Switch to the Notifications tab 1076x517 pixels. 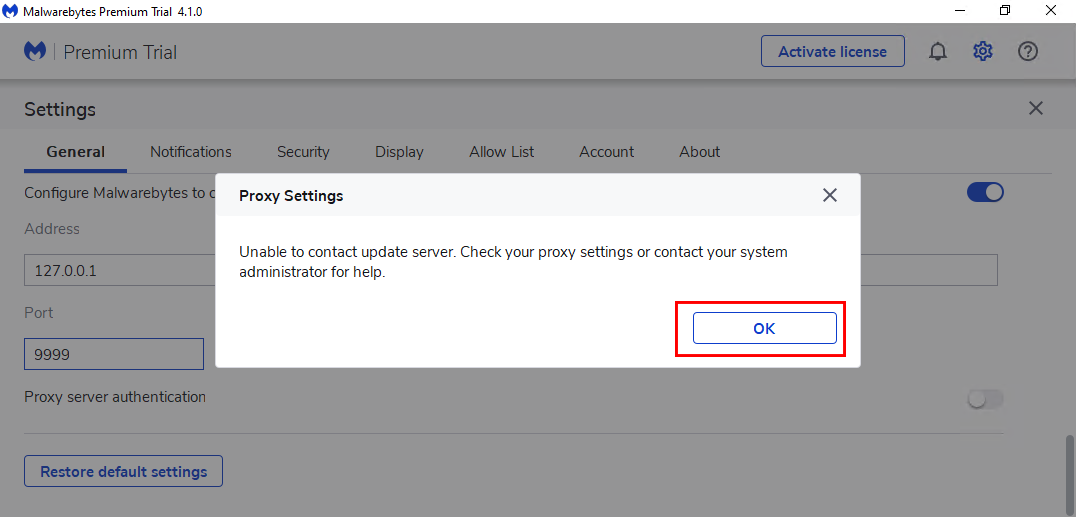(x=190, y=152)
